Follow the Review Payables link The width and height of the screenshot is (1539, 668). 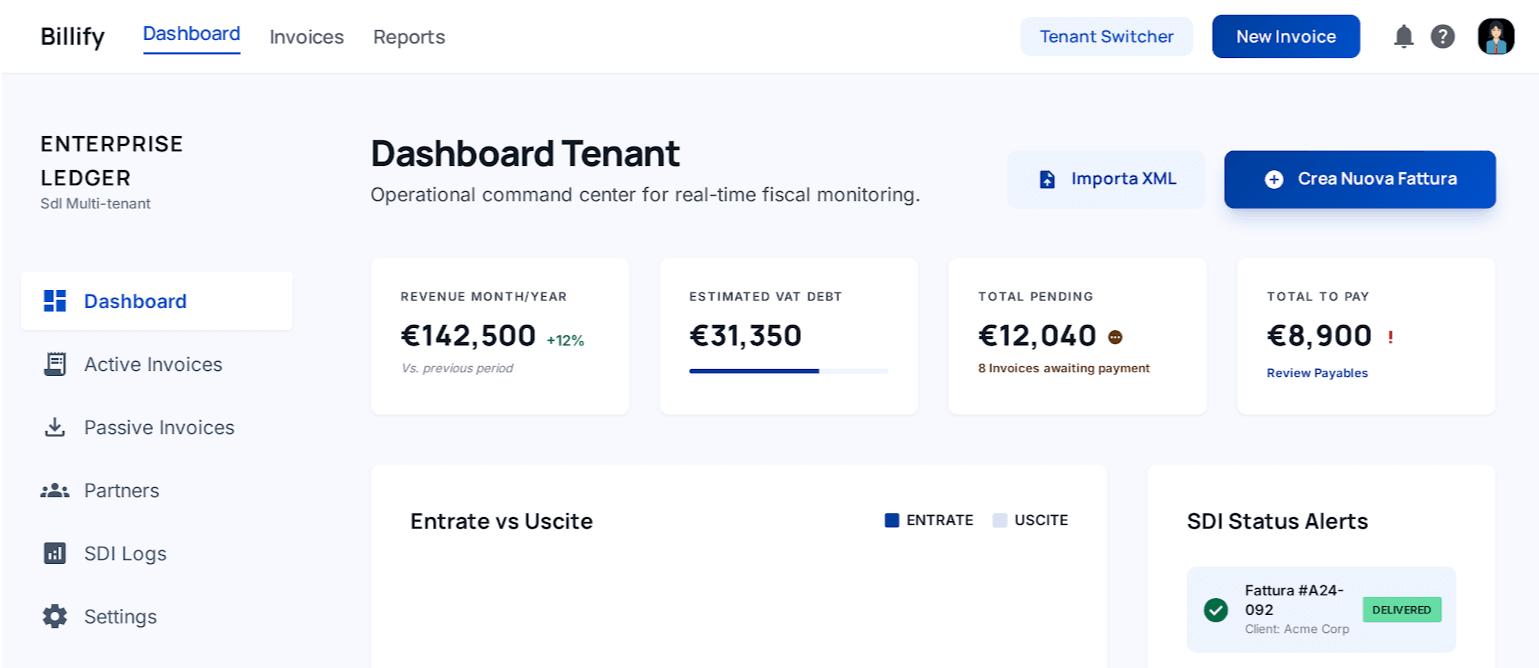(x=1317, y=373)
